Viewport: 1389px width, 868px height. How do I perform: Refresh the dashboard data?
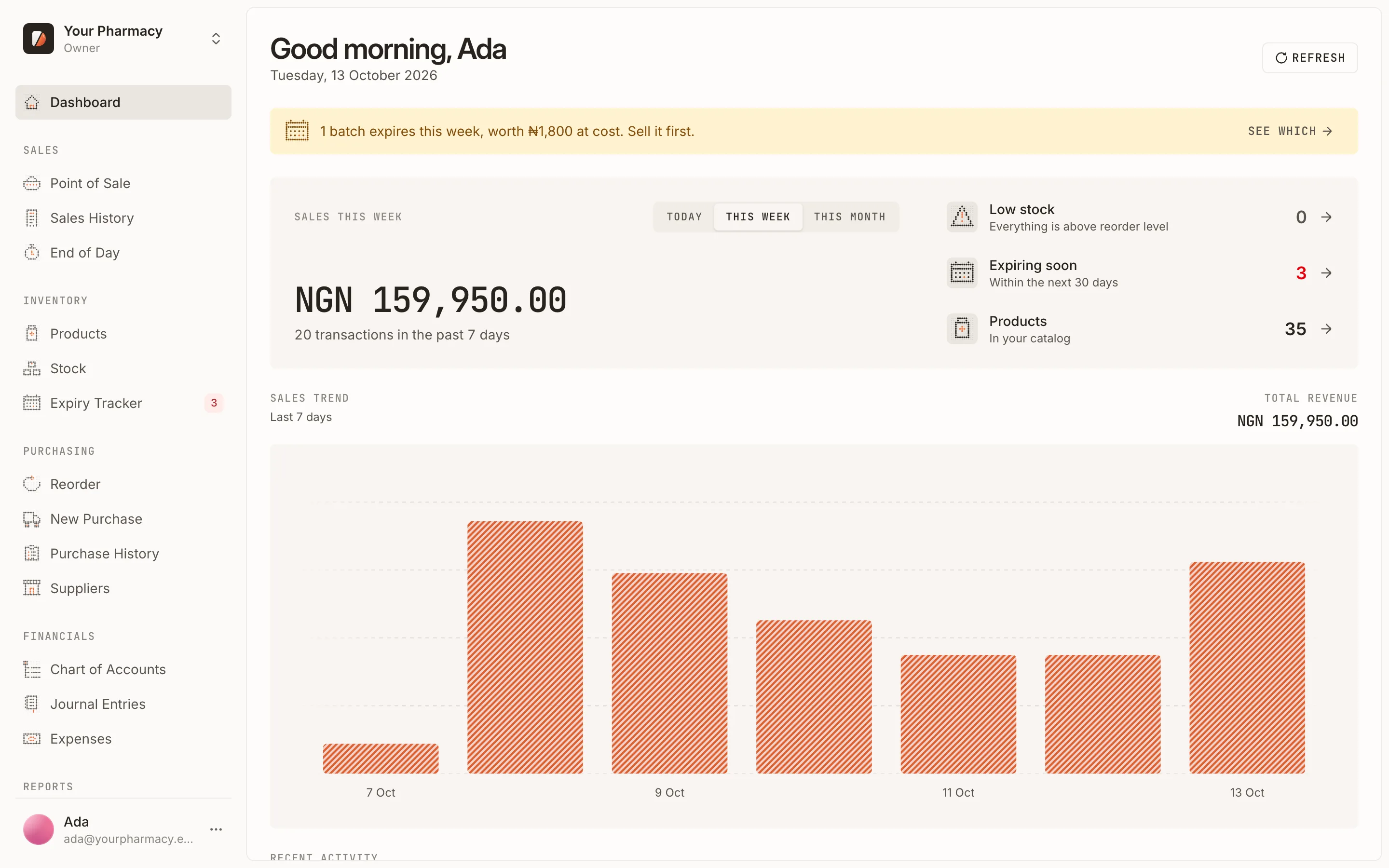1310,58
